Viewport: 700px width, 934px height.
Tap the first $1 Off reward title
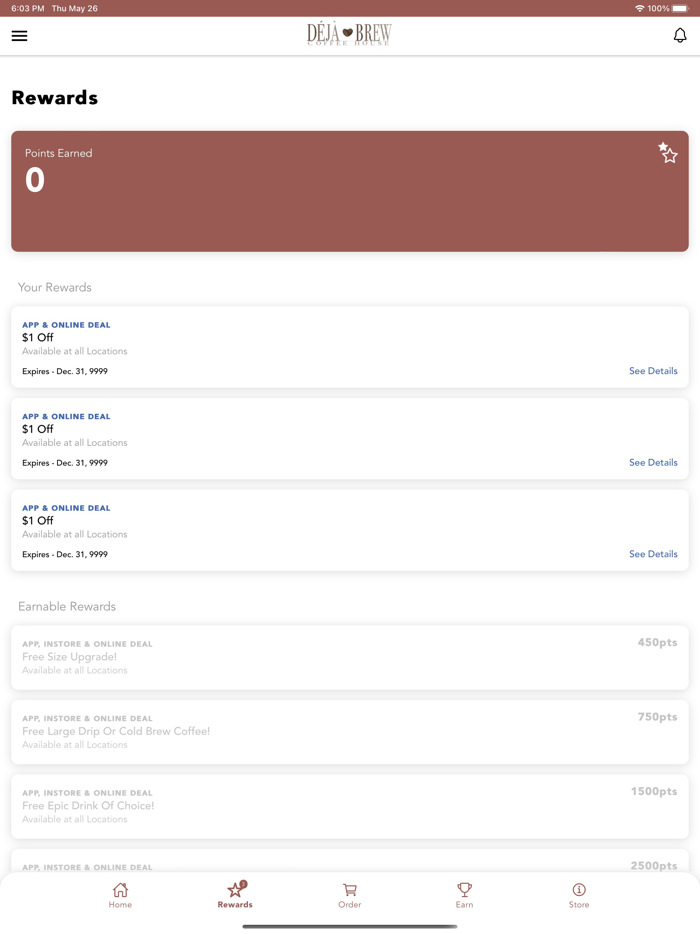(x=38, y=338)
